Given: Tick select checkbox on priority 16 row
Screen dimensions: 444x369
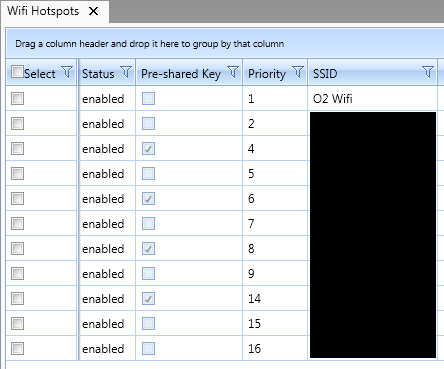Looking at the screenshot, I should 17,349.
